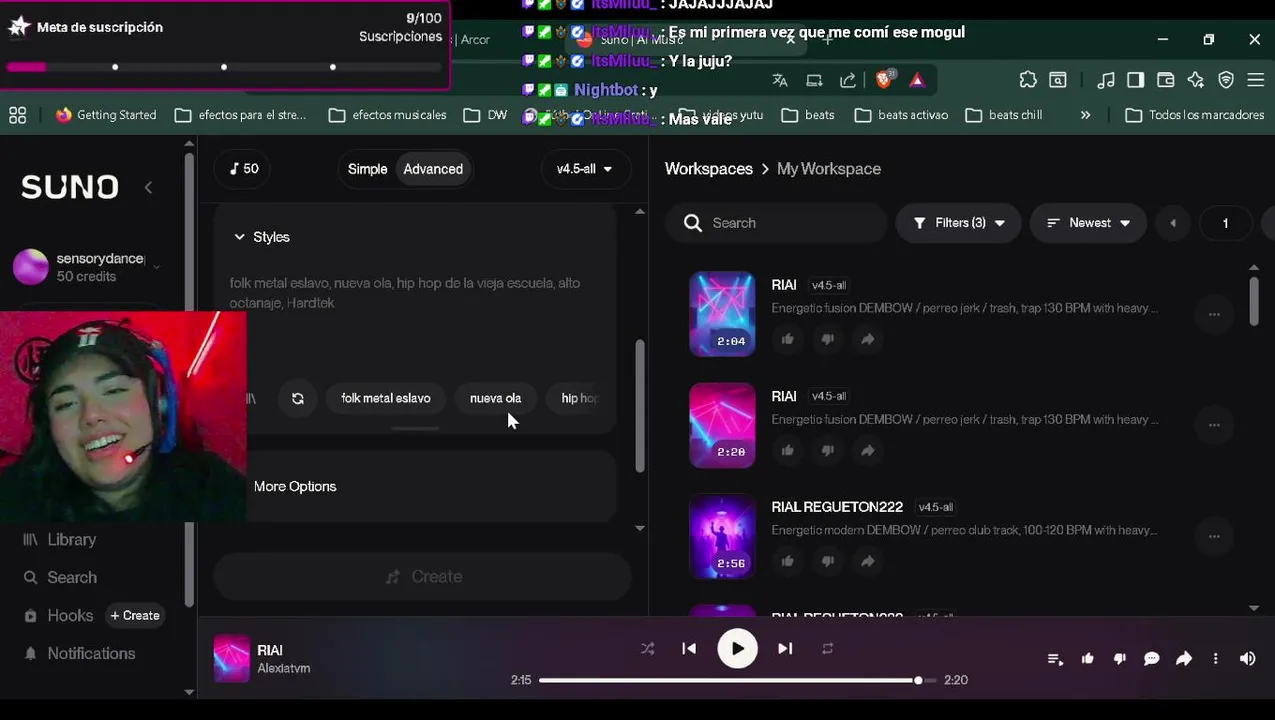1275x720 pixels.
Task: Refresh suggested style tags
Action: [x=298, y=398]
